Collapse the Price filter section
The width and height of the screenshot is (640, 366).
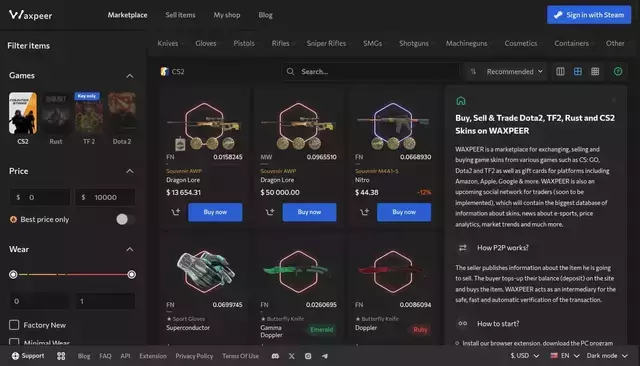pyautogui.click(x=129, y=171)
